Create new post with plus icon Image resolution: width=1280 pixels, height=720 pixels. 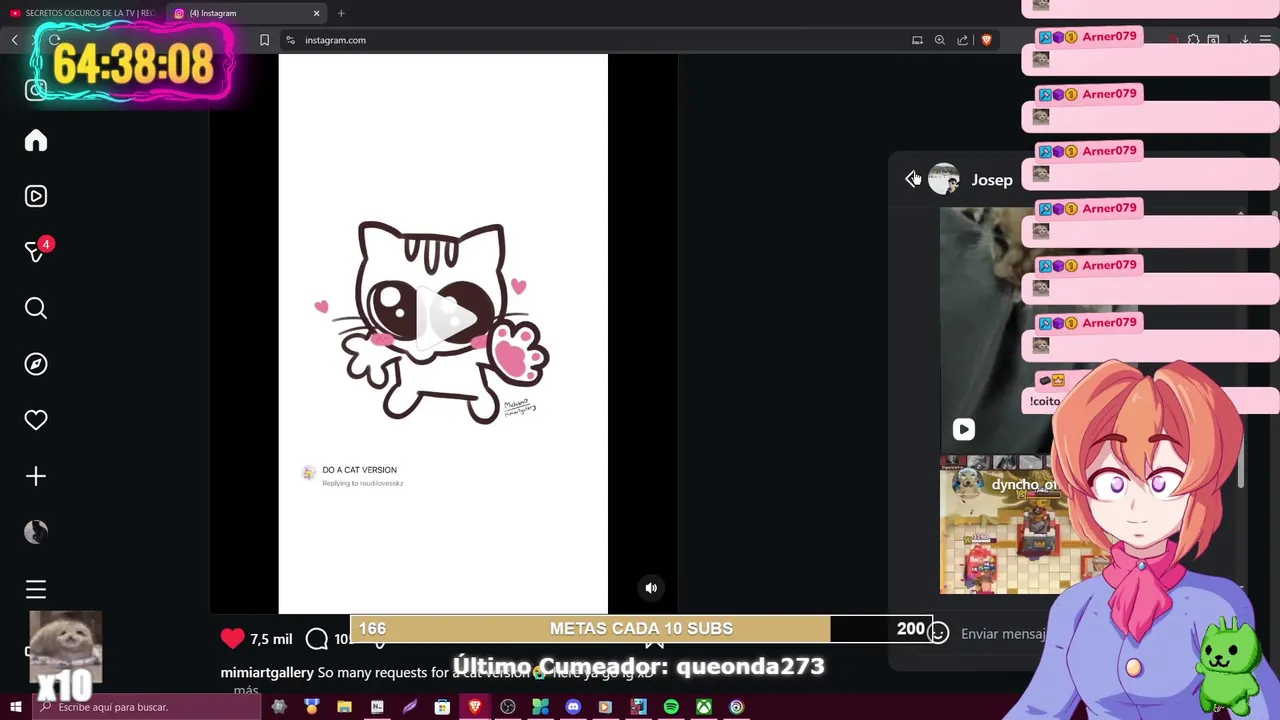click(36, 476)
